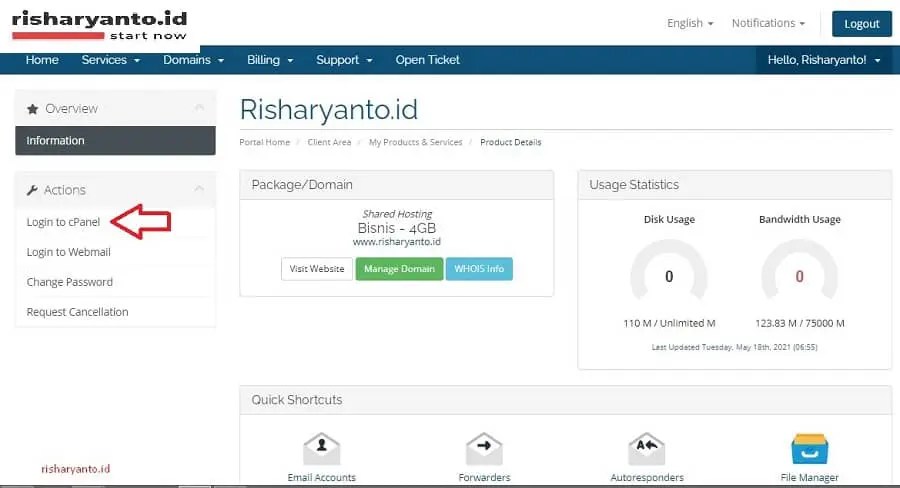Viewport: 900px width, 488px height.
Task: Click the File Manager label
Action: click(809, 478)
